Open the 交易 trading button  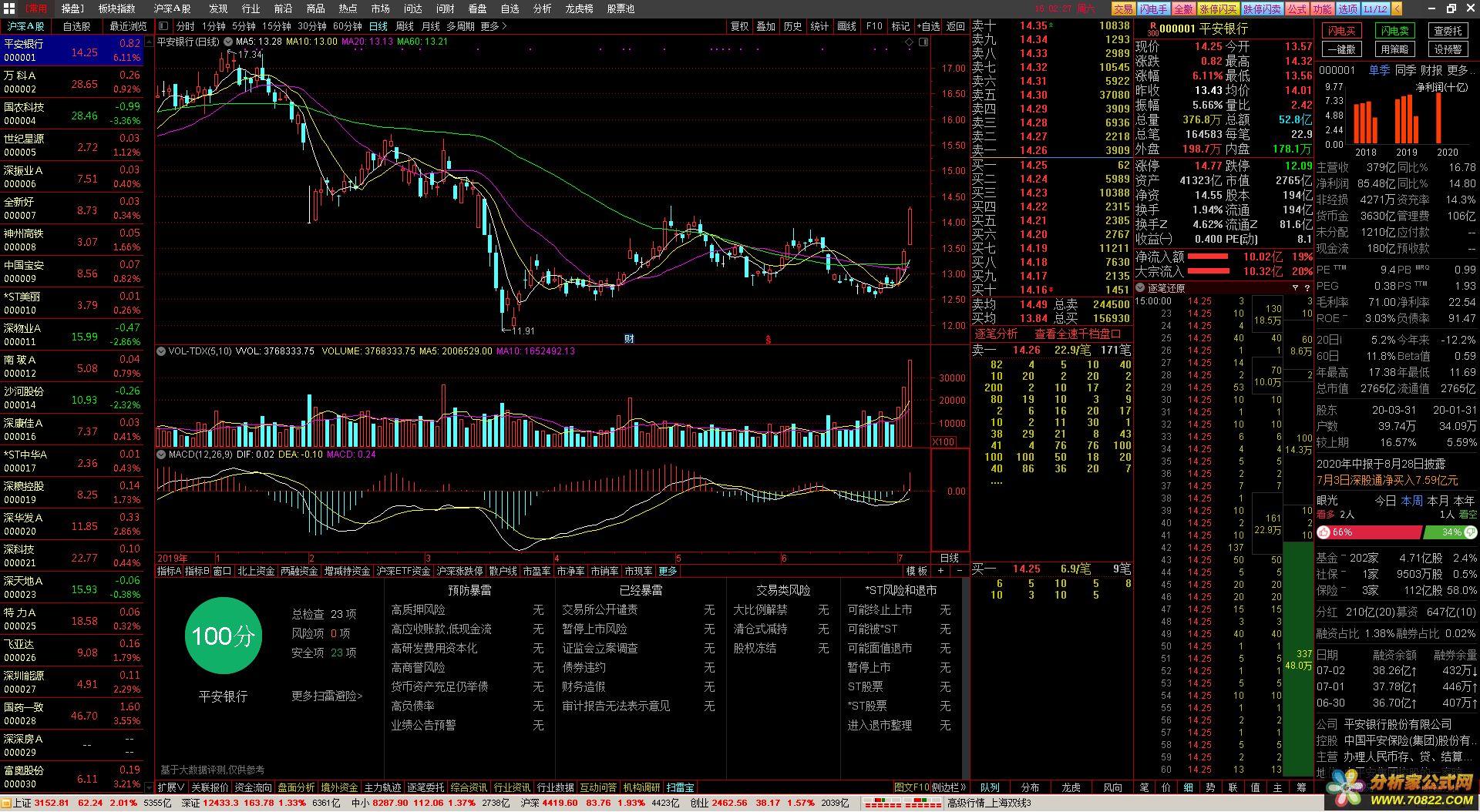1123,9
